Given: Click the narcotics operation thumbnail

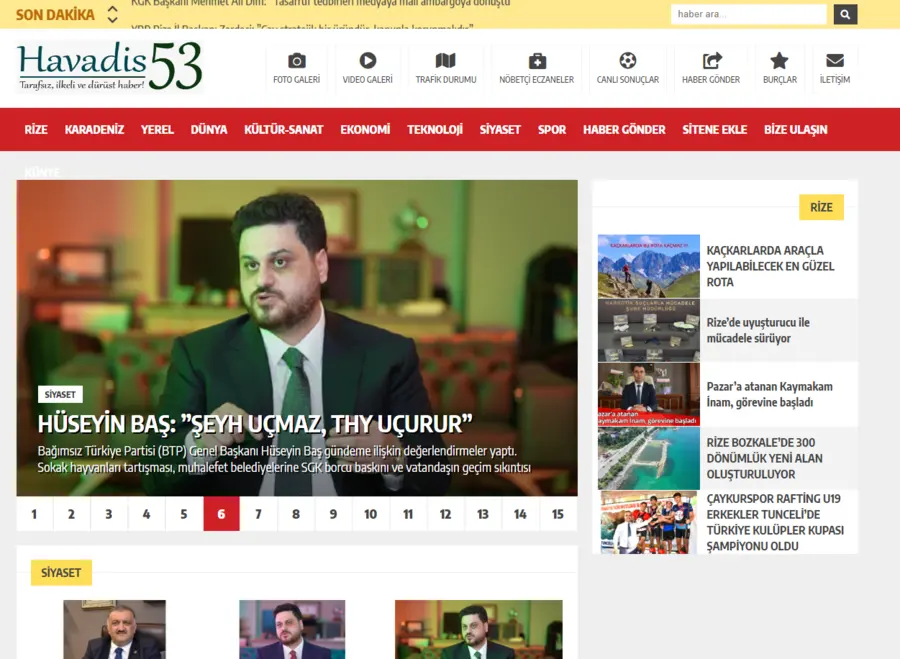Looking at the screenshot, I should click(649, 330).
